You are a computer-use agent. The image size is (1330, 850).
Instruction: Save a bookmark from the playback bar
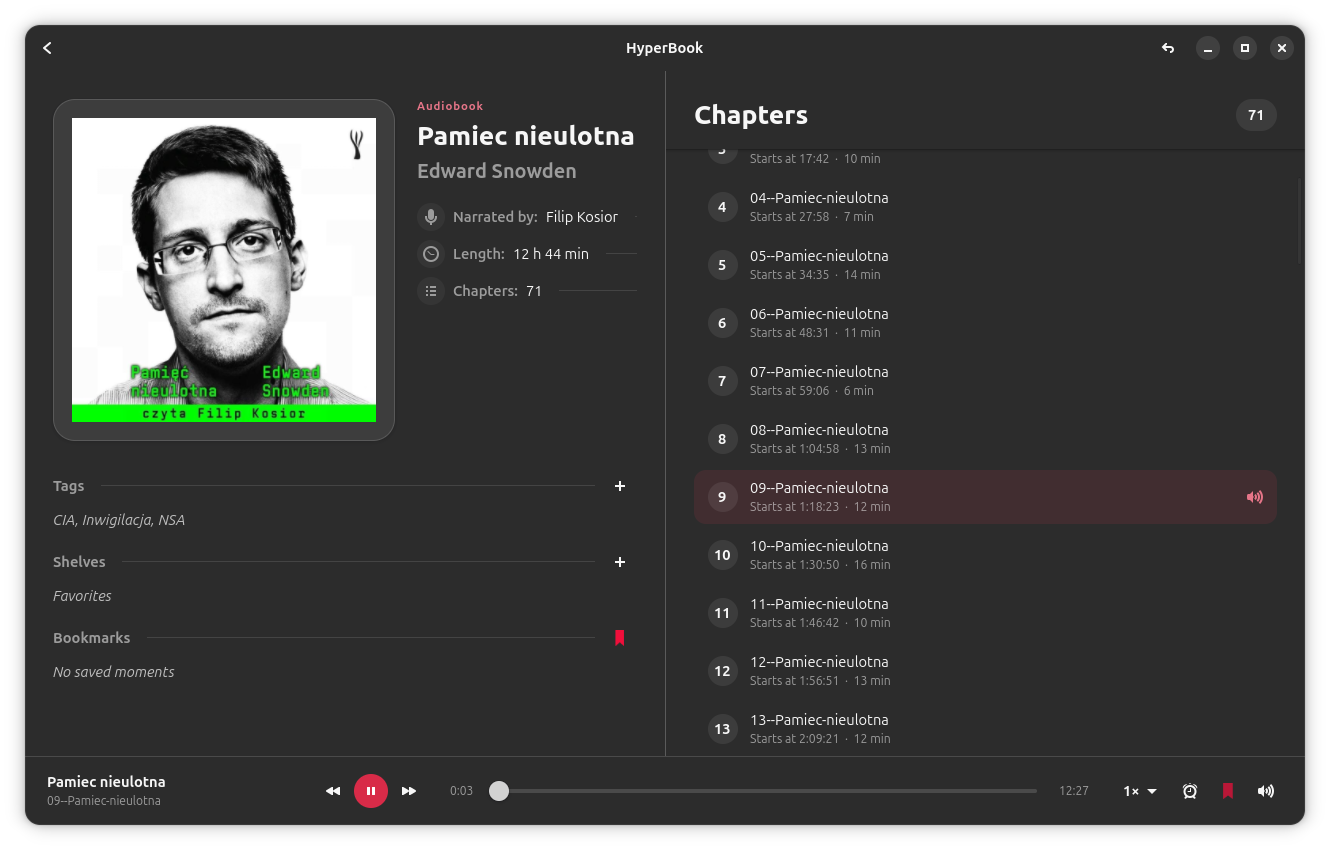point(1228,791)
